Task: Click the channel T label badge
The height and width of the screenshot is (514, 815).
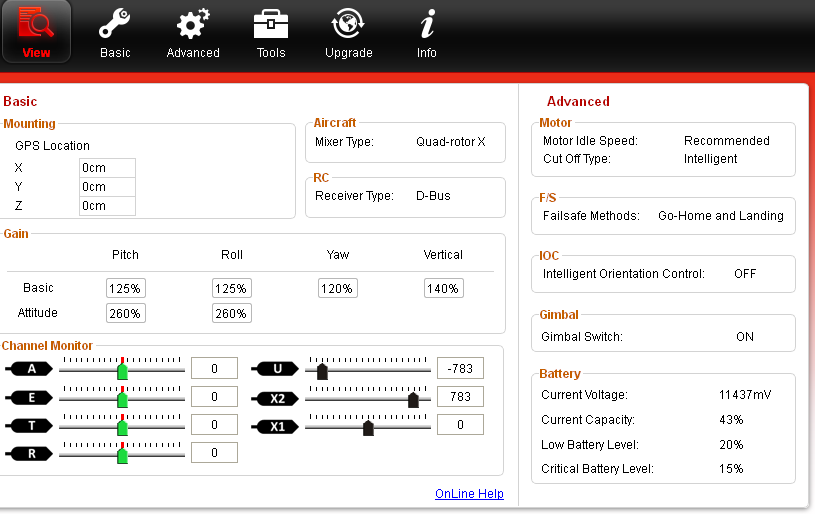Action: click(29, 426)
